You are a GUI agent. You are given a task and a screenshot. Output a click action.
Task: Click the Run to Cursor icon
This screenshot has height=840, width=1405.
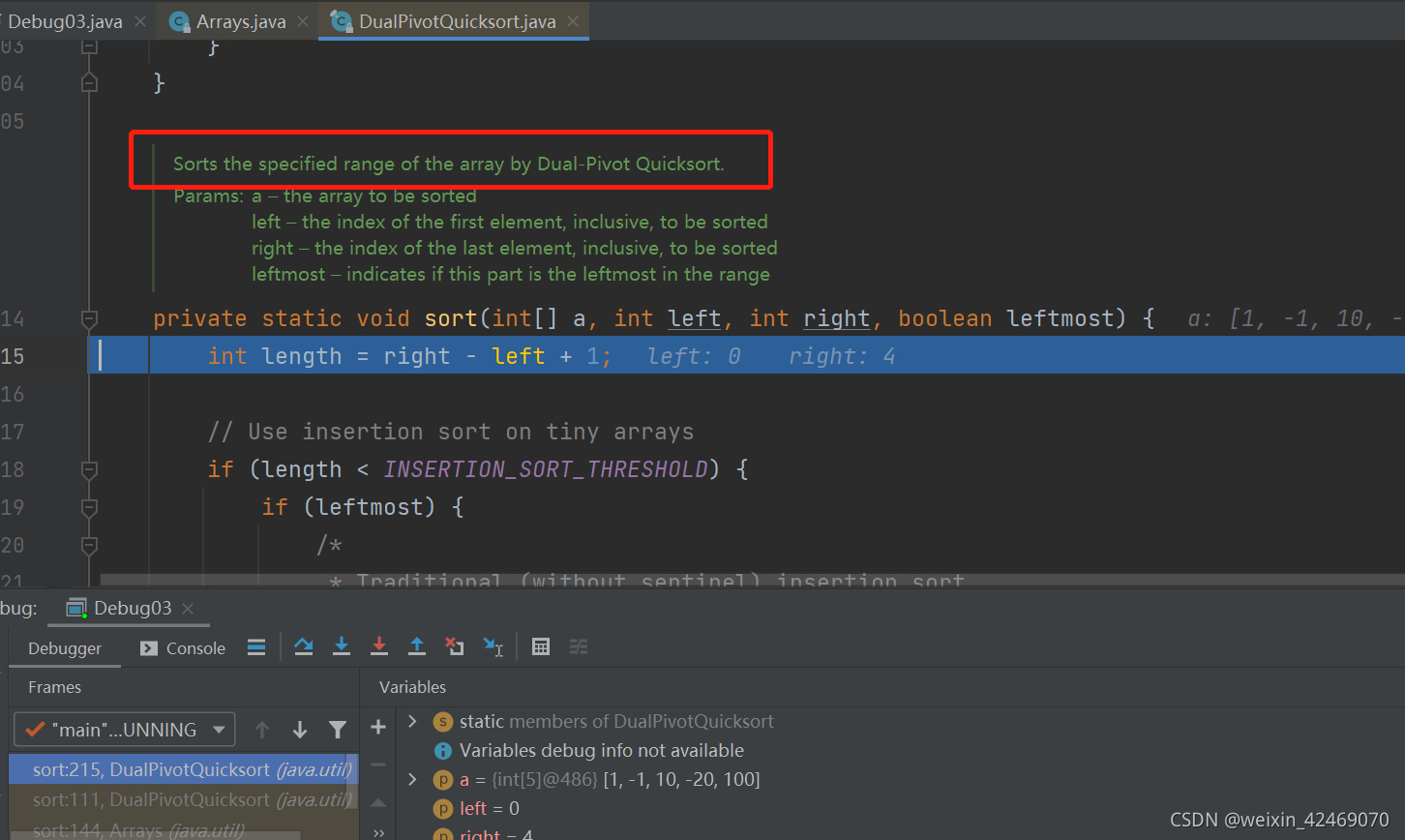coord(493,646)
